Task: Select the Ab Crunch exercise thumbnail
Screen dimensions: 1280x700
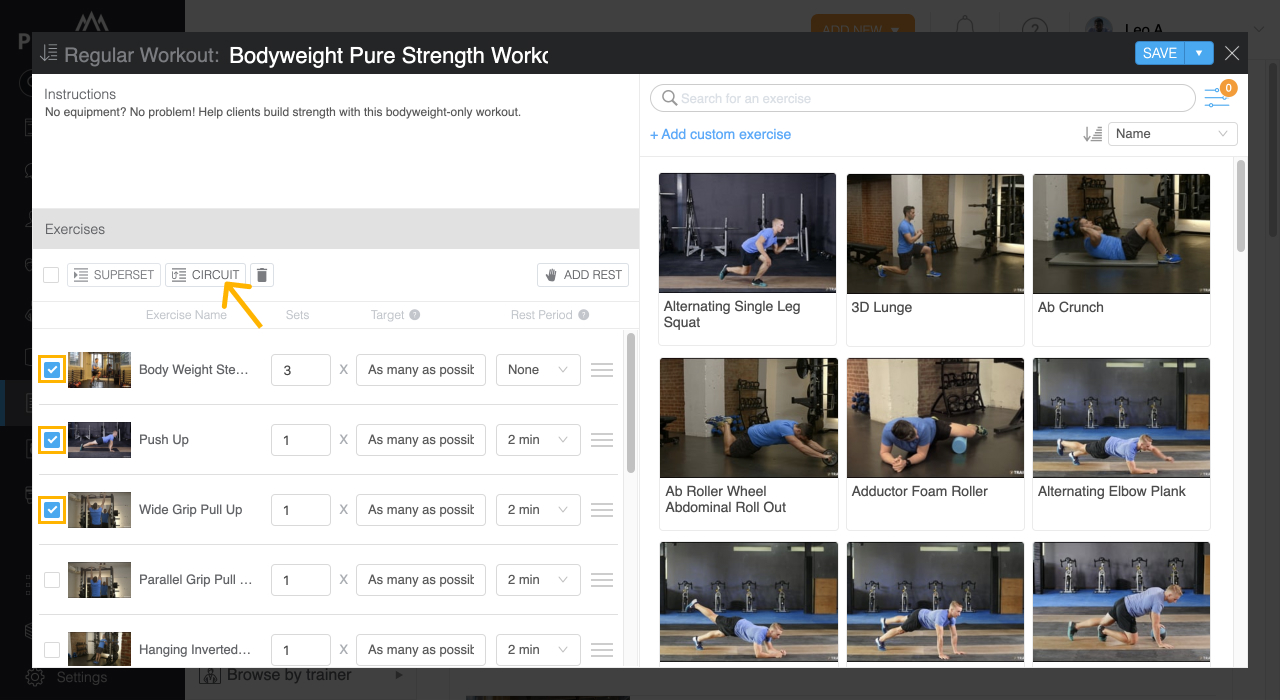Action: tap(1121, 233)
